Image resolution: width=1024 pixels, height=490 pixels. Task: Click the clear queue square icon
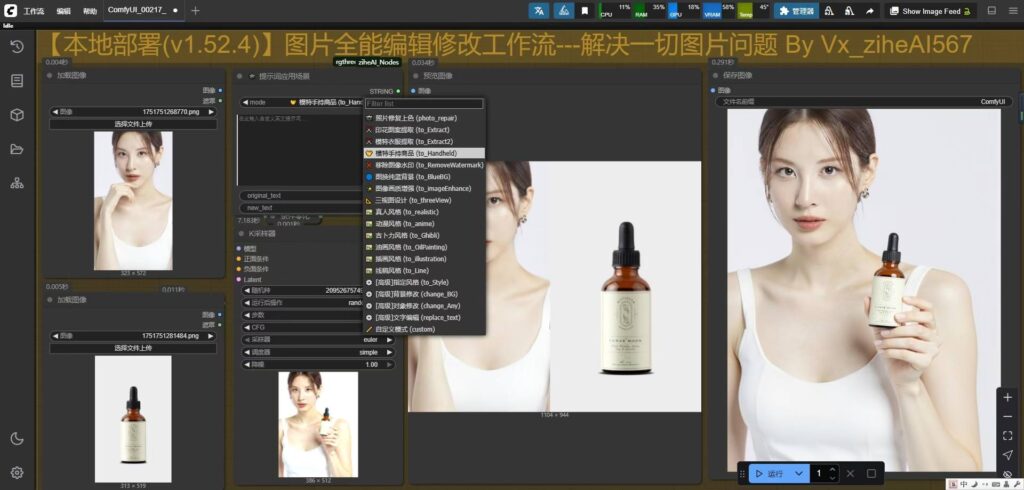pyautogui.click(x=871, y=473)
